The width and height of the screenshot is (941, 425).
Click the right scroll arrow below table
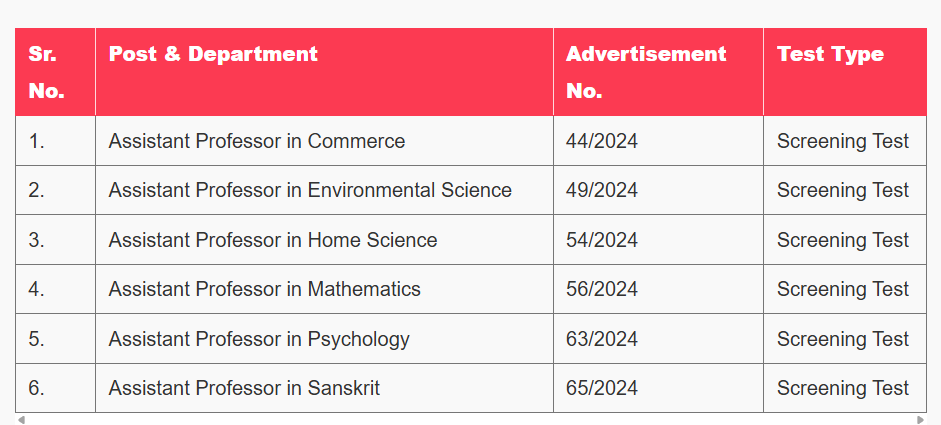pos(921,420)
